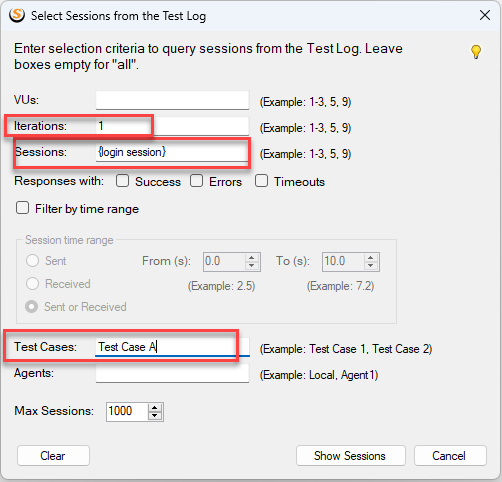The width and height of the screenshot is (502, 482).
Task: Click the Clear button
Action: pyautogui.click(x=53, y=456)
